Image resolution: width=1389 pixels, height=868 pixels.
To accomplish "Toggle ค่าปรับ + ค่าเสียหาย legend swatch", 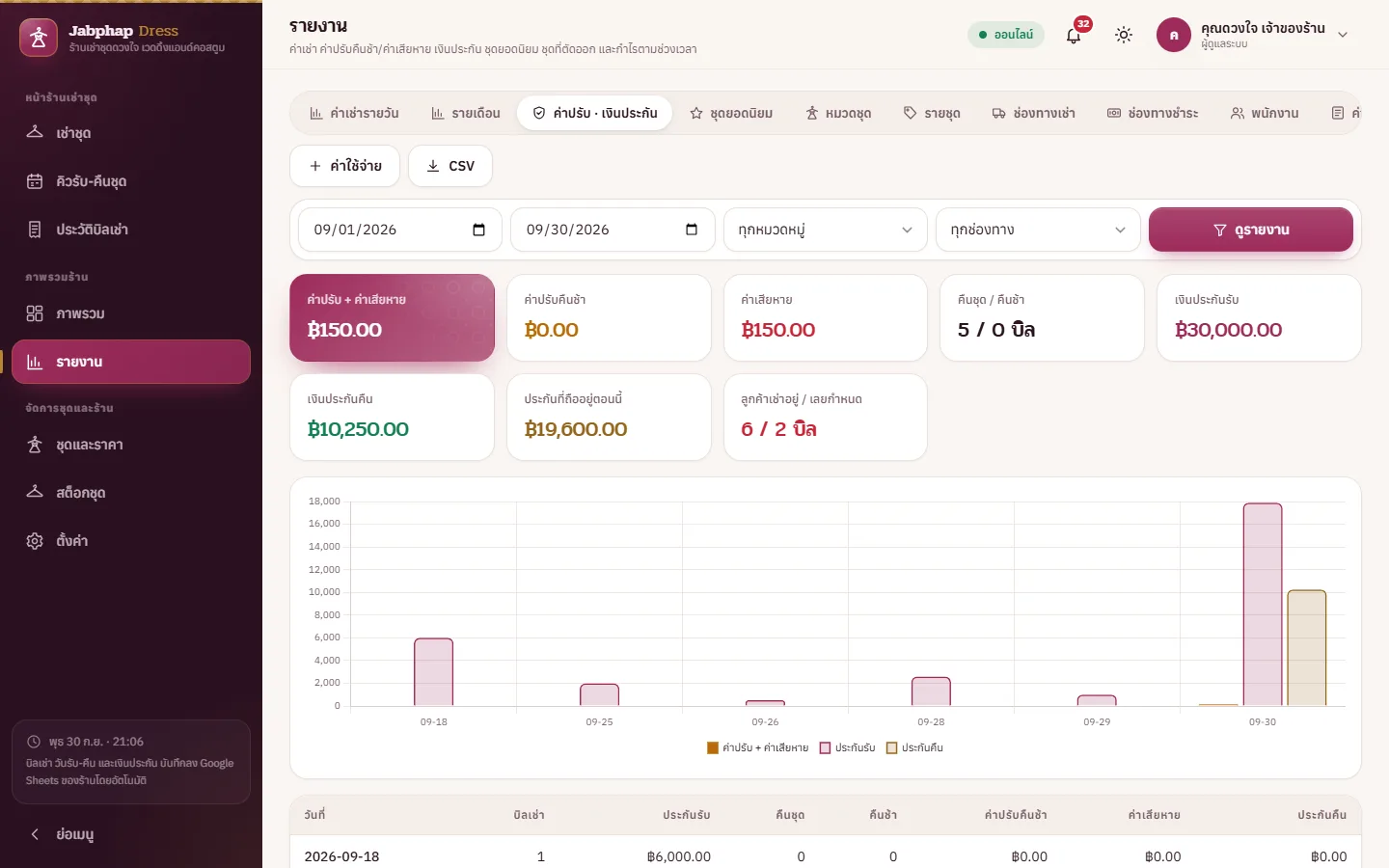I will (x=713, y=748).
